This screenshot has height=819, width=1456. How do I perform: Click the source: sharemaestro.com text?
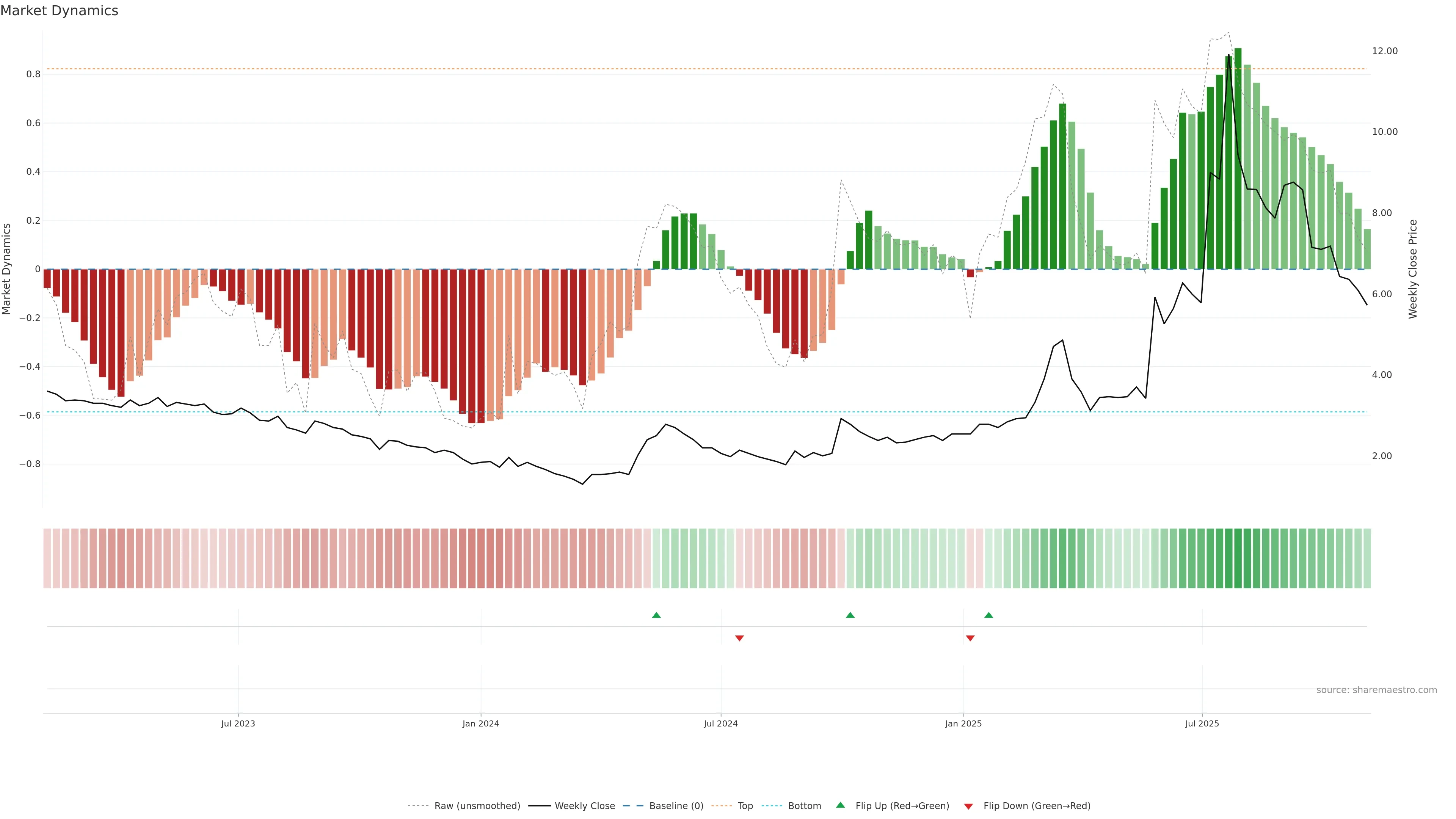pyautogui.click(x=1376, y=690)
